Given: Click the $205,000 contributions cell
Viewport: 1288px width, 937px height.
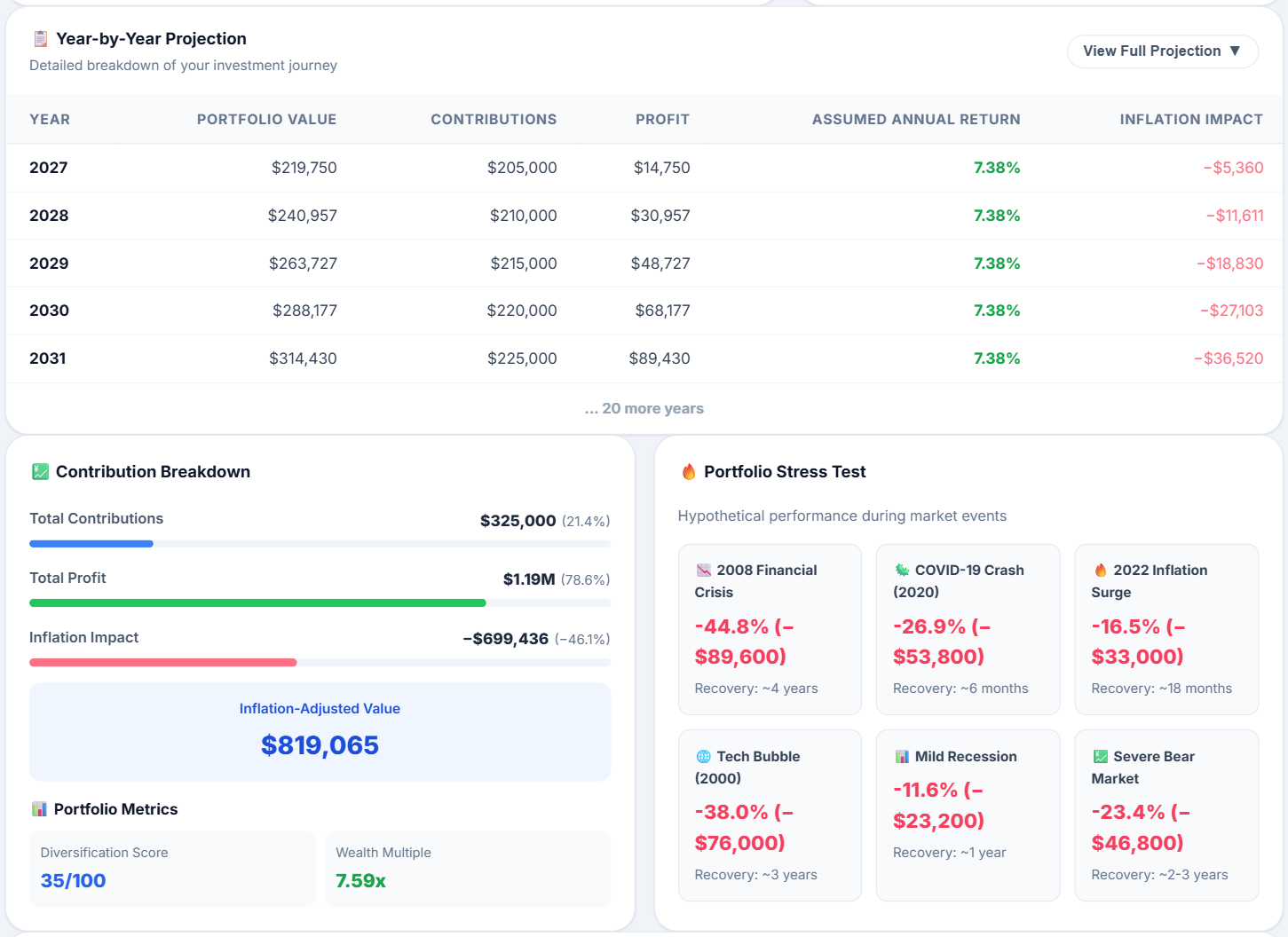Looking at the screenshot, I should 522,168.
